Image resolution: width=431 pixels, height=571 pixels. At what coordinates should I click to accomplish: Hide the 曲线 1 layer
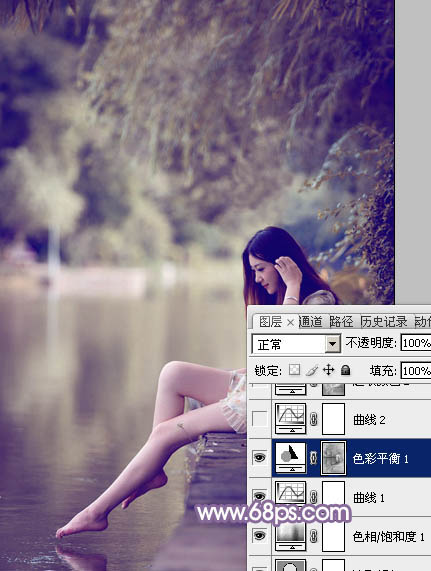coord(259,497)
